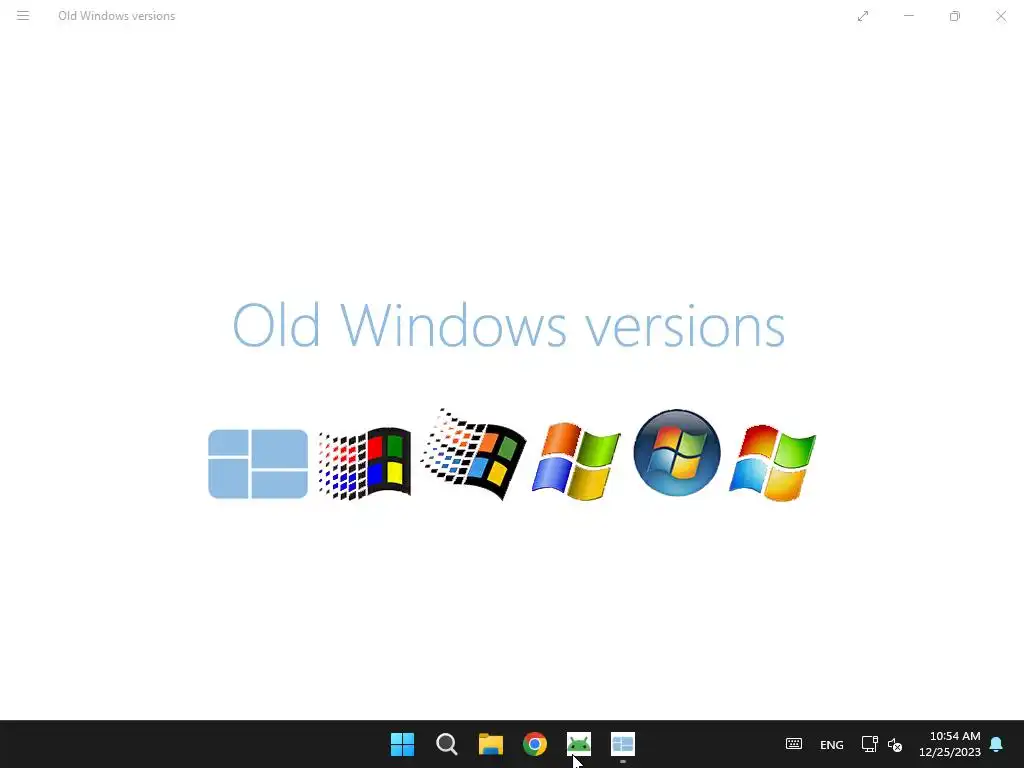1024x768 pixels.
Task: Open the hamburger menu
Action: pos(23,16)
